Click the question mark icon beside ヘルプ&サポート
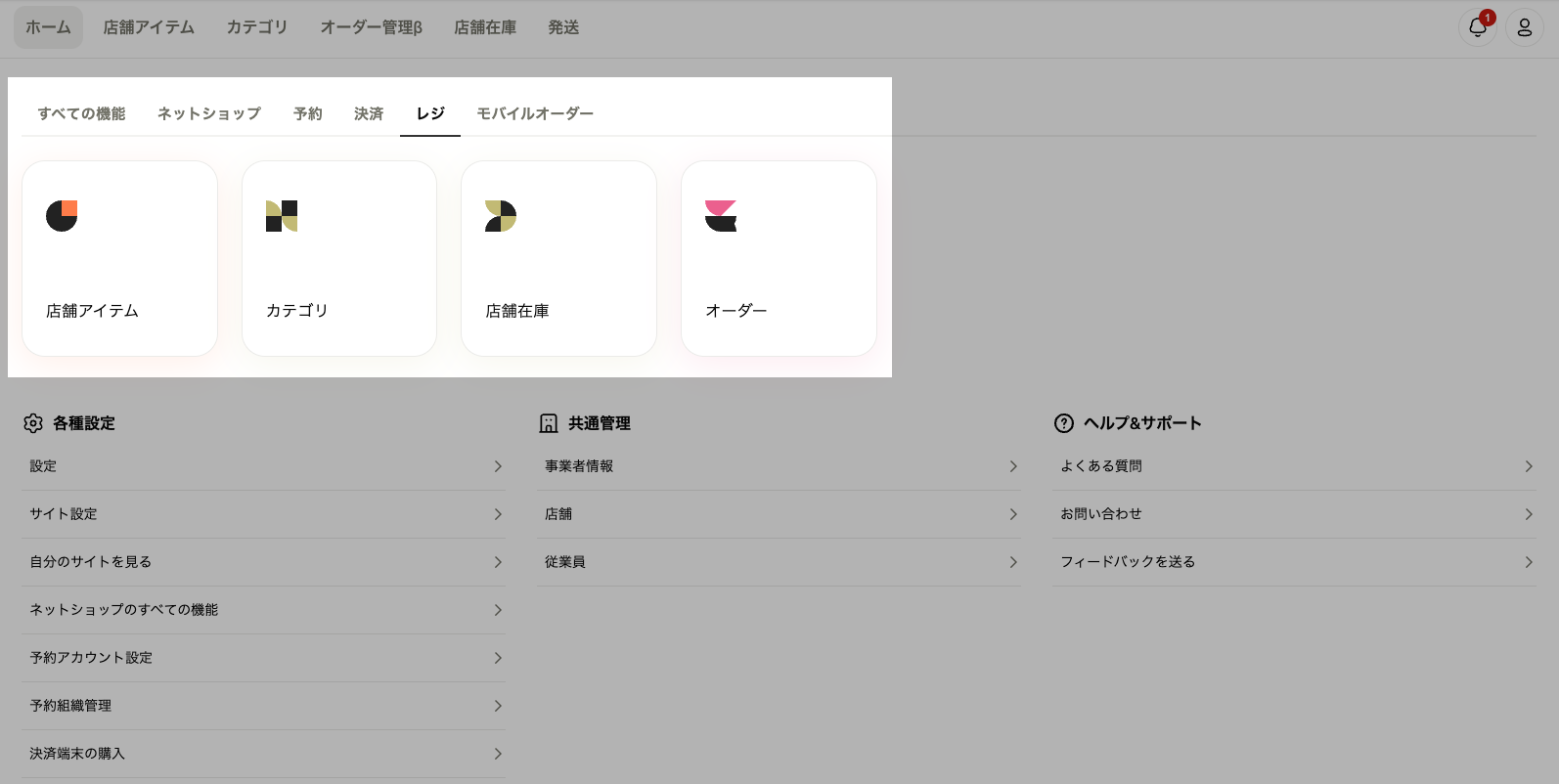 (x=1064, y=423)
